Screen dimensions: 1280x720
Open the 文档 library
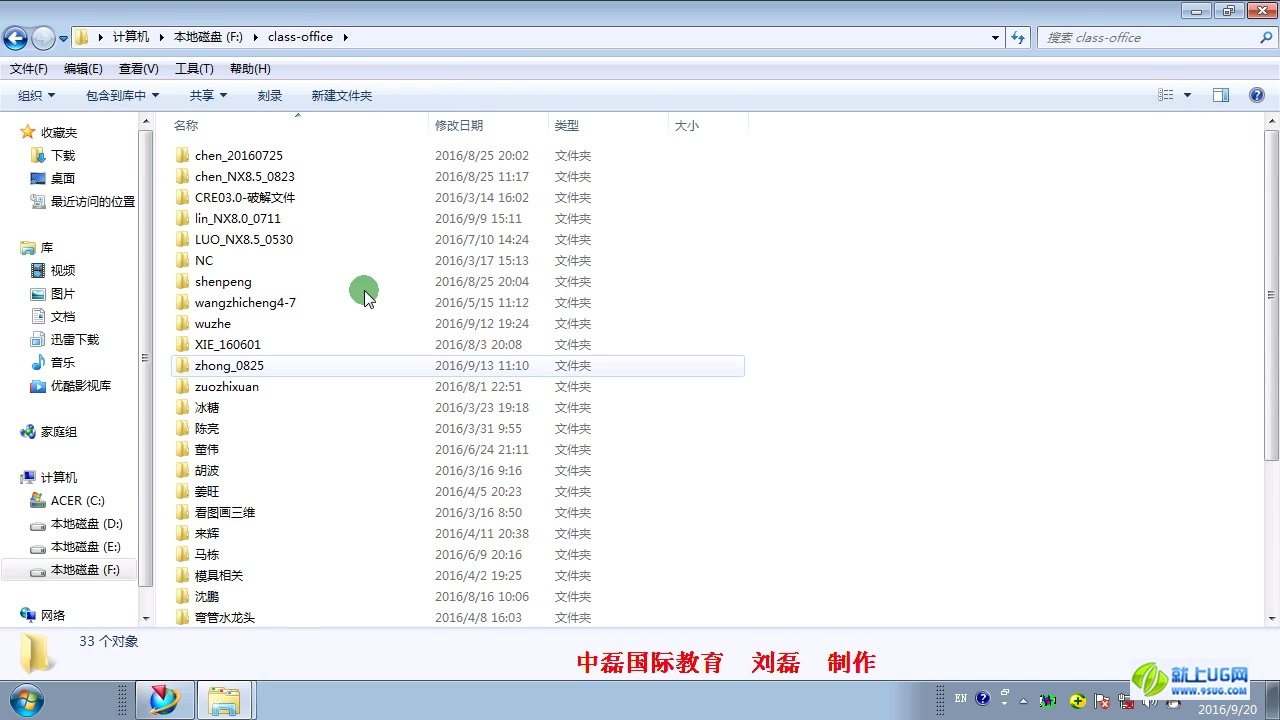coord(63,317)
